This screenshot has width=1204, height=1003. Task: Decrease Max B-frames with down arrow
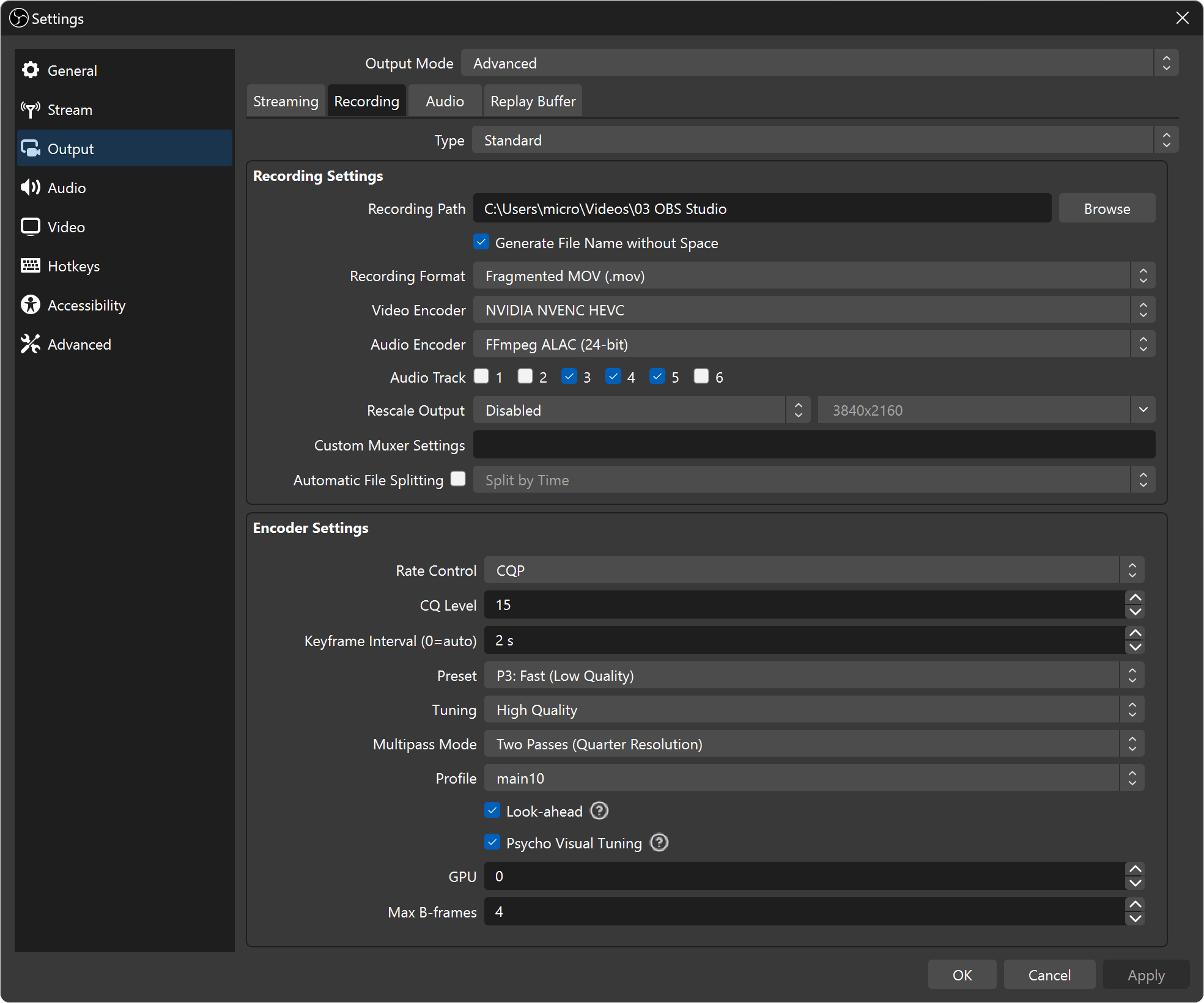click(1136, 919)
